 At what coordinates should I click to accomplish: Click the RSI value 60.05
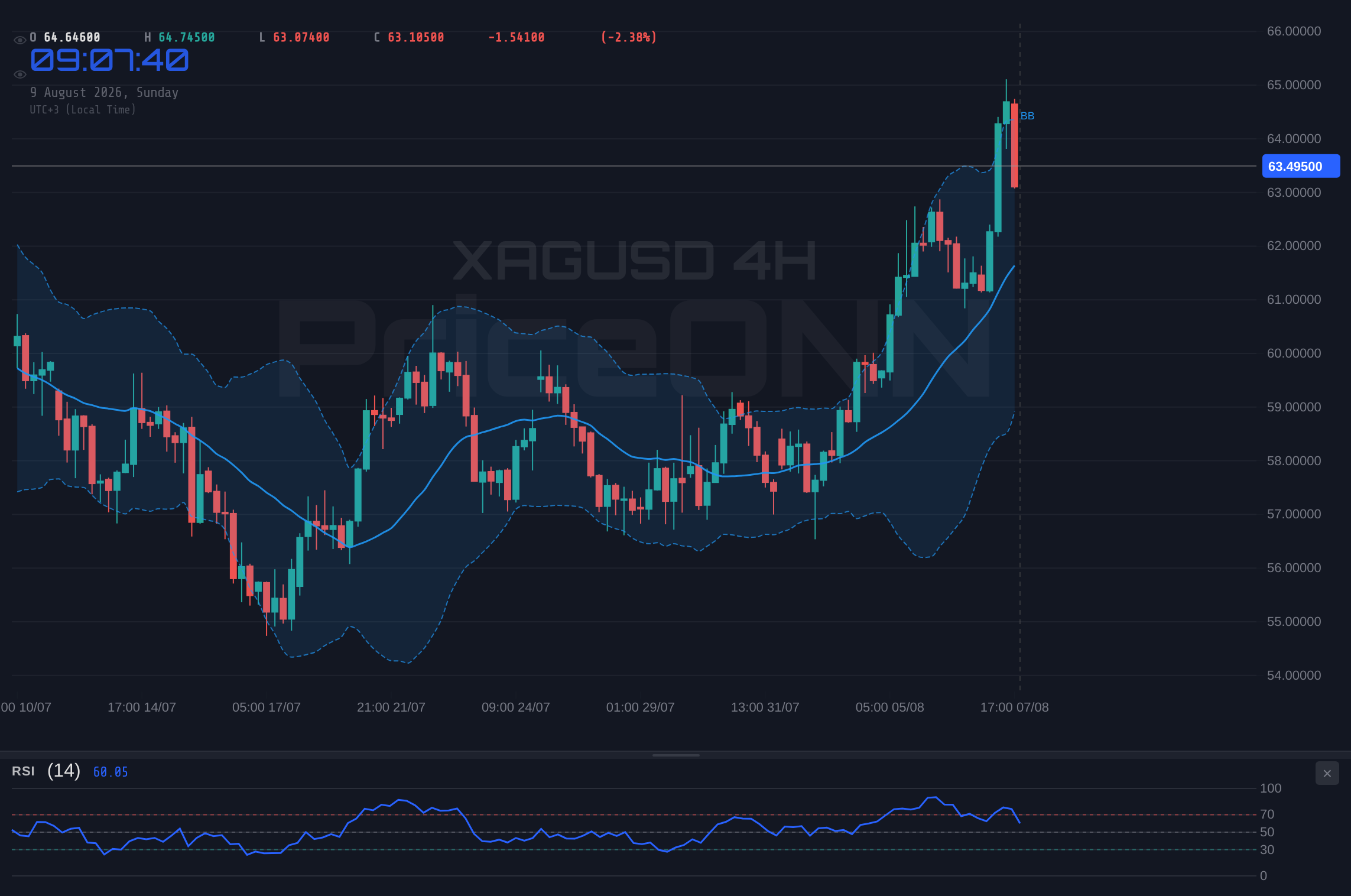[111, 772]
